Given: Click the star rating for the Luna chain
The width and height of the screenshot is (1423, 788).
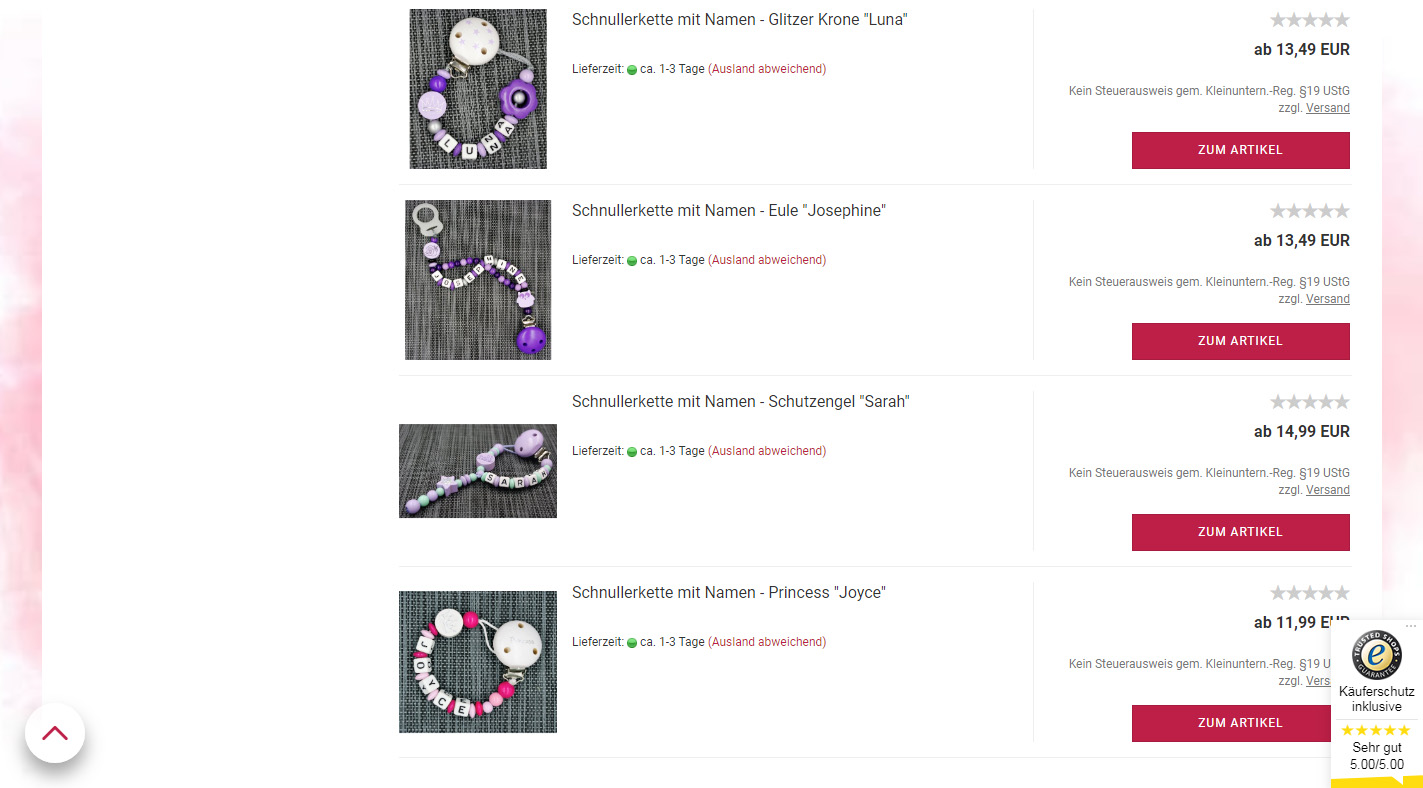Looking at the screenshot, I should tap(1309, 20).
